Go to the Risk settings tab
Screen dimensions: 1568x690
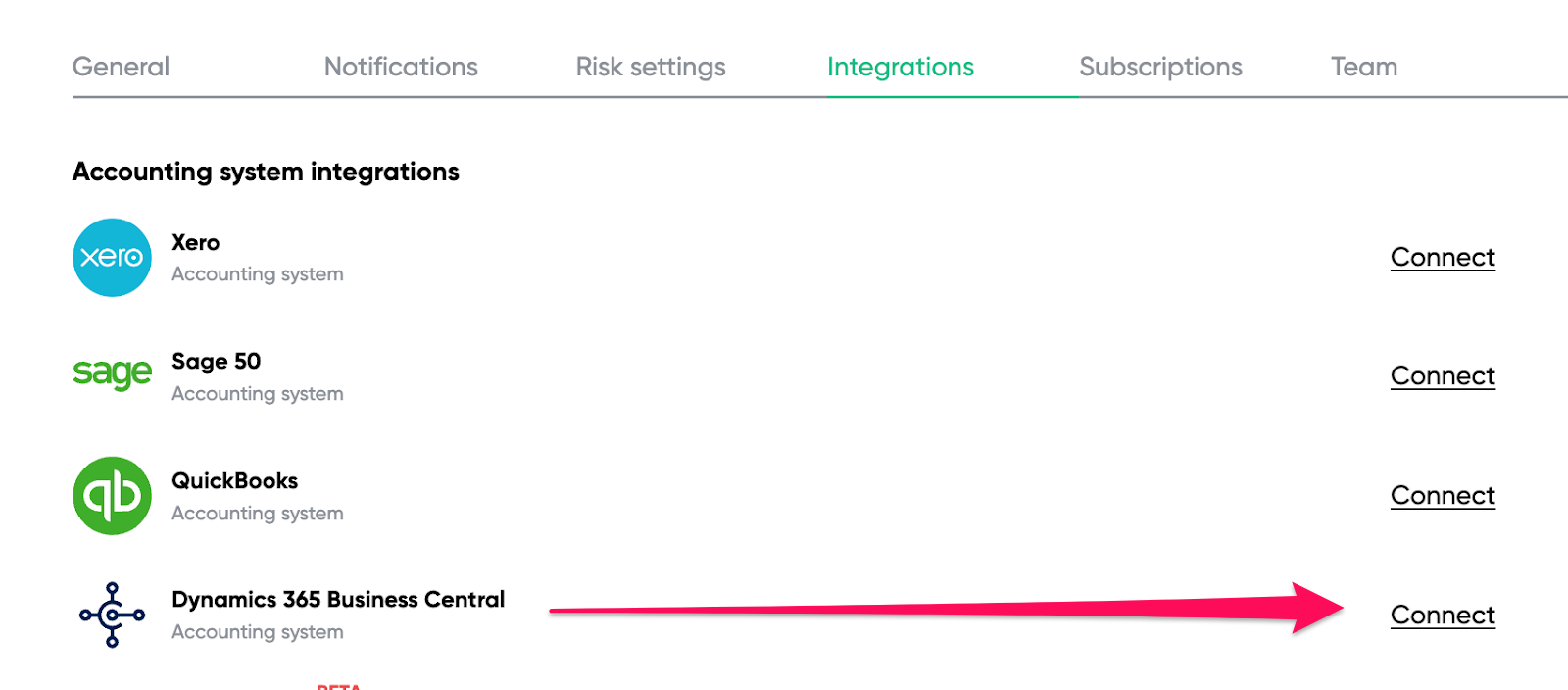coord(651,67)
